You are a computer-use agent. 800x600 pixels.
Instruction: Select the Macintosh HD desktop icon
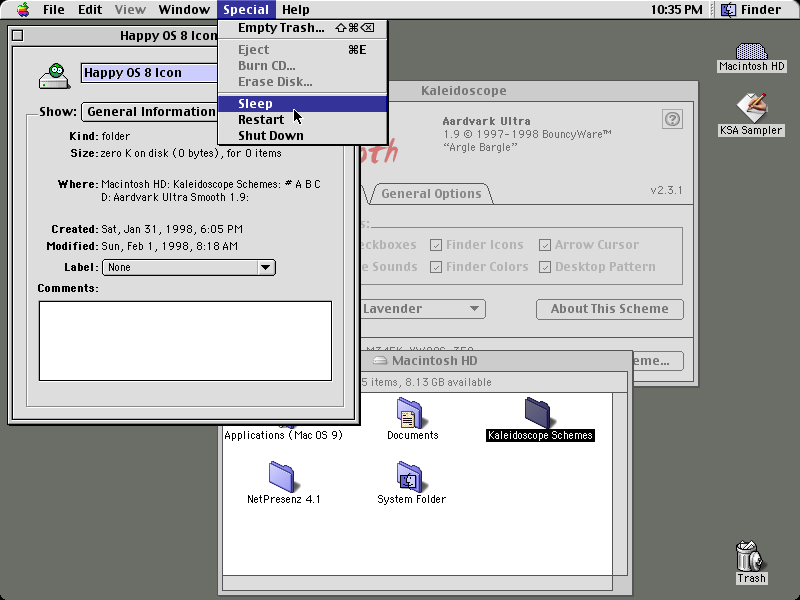click(752, 51)
